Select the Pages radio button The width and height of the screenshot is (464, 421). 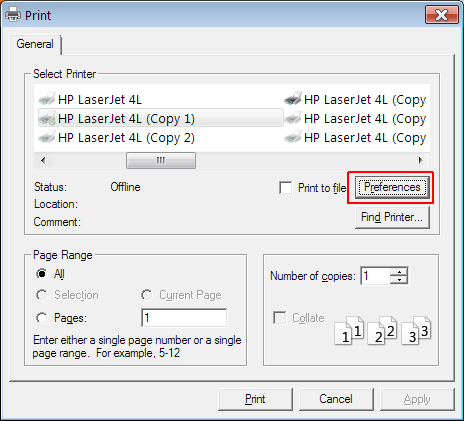tap(41, 318)
